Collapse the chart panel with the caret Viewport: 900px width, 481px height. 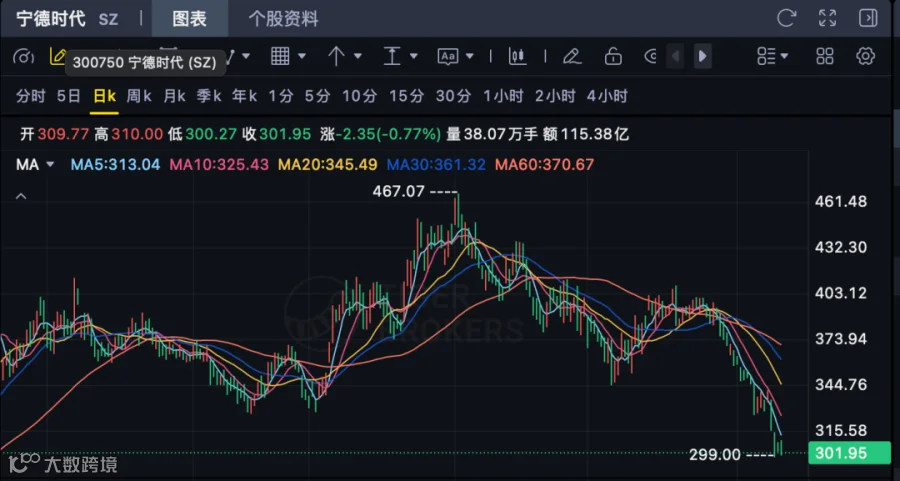(21, 196)
